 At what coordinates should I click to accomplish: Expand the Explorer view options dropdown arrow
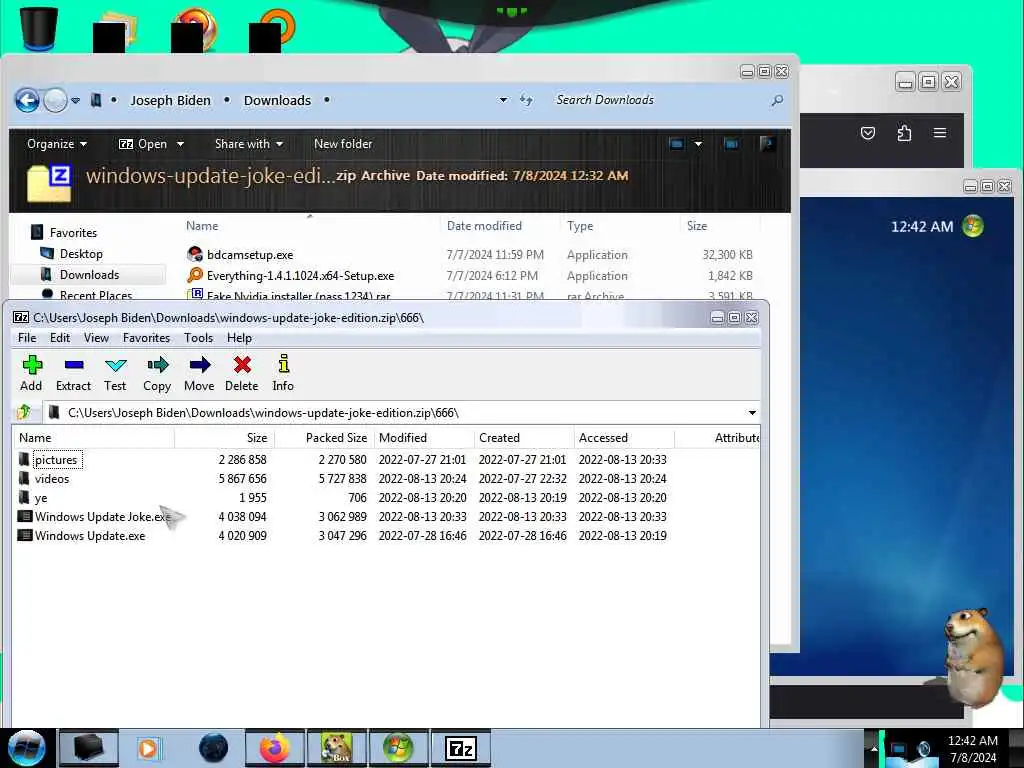click(x=698, y=143)
